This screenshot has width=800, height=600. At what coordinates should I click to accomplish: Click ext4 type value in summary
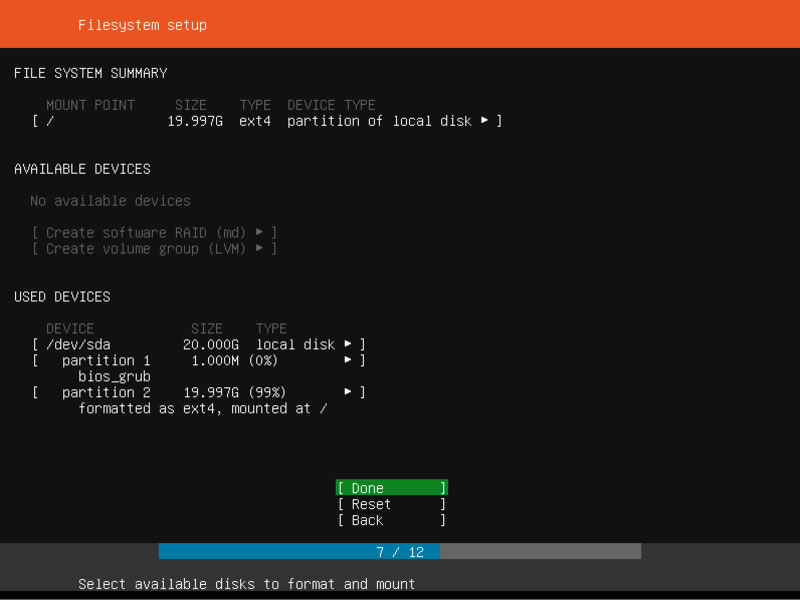click(255, 121)
